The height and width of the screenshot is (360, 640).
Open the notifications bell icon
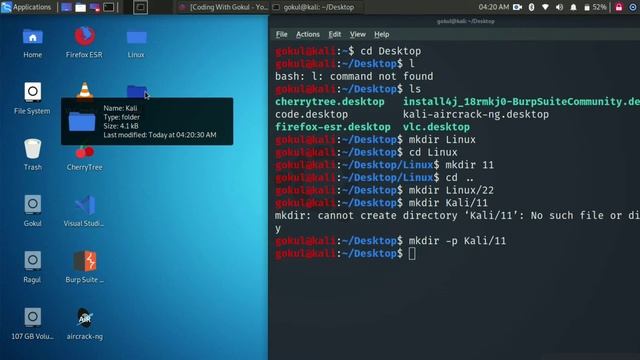(573, 7)
